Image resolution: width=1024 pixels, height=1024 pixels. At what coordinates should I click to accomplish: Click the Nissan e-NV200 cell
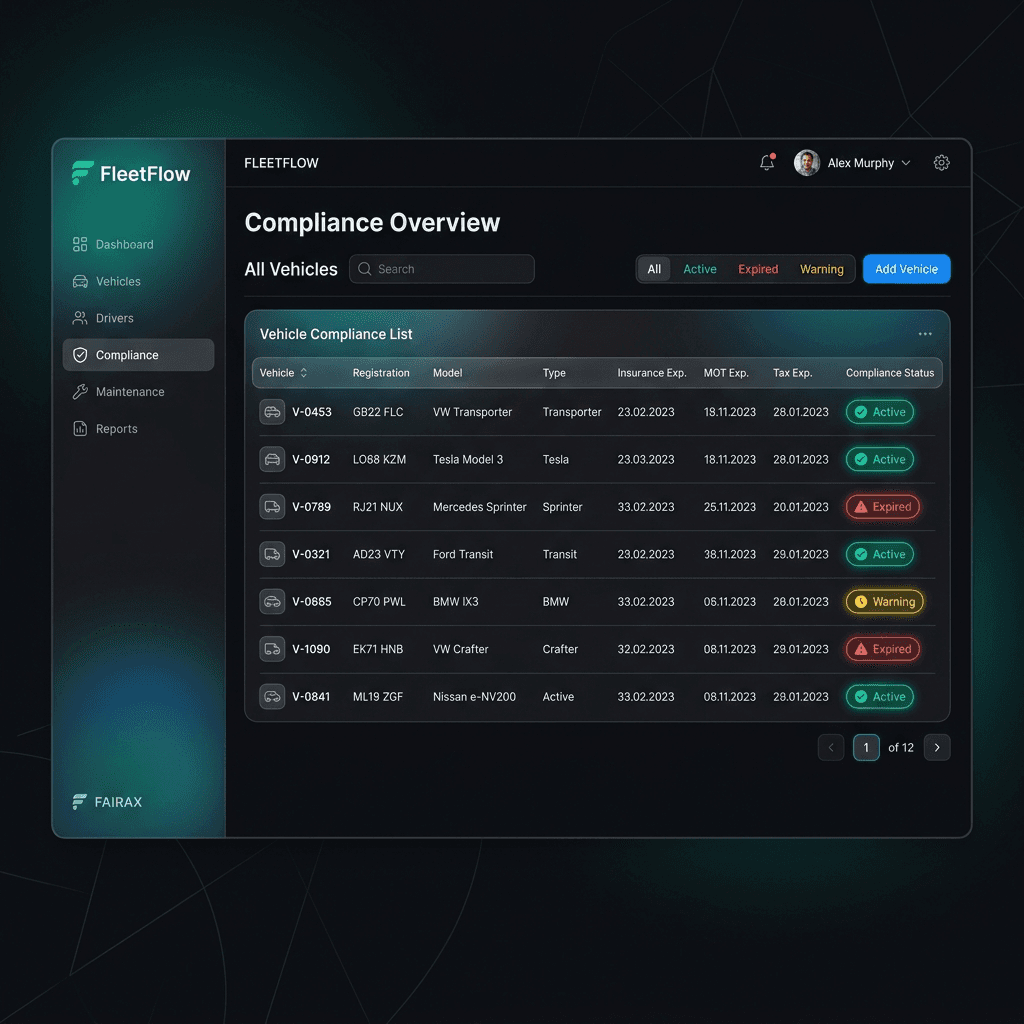[474, 696]
